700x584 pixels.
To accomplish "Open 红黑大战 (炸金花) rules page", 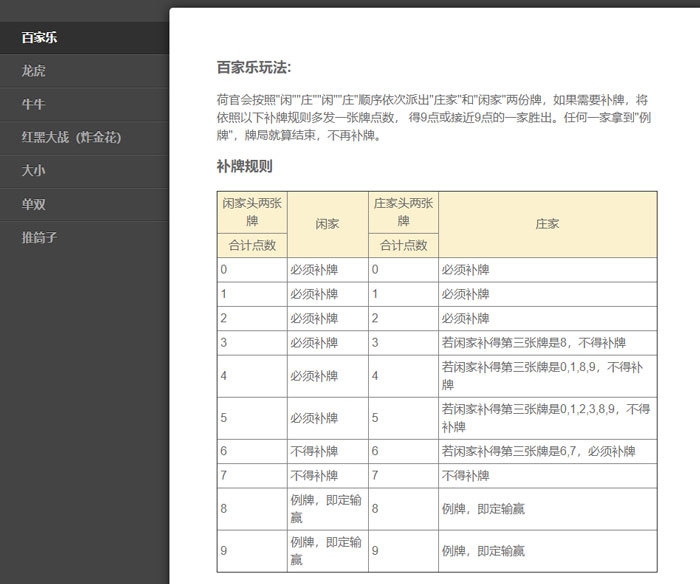I will point(71,137).
